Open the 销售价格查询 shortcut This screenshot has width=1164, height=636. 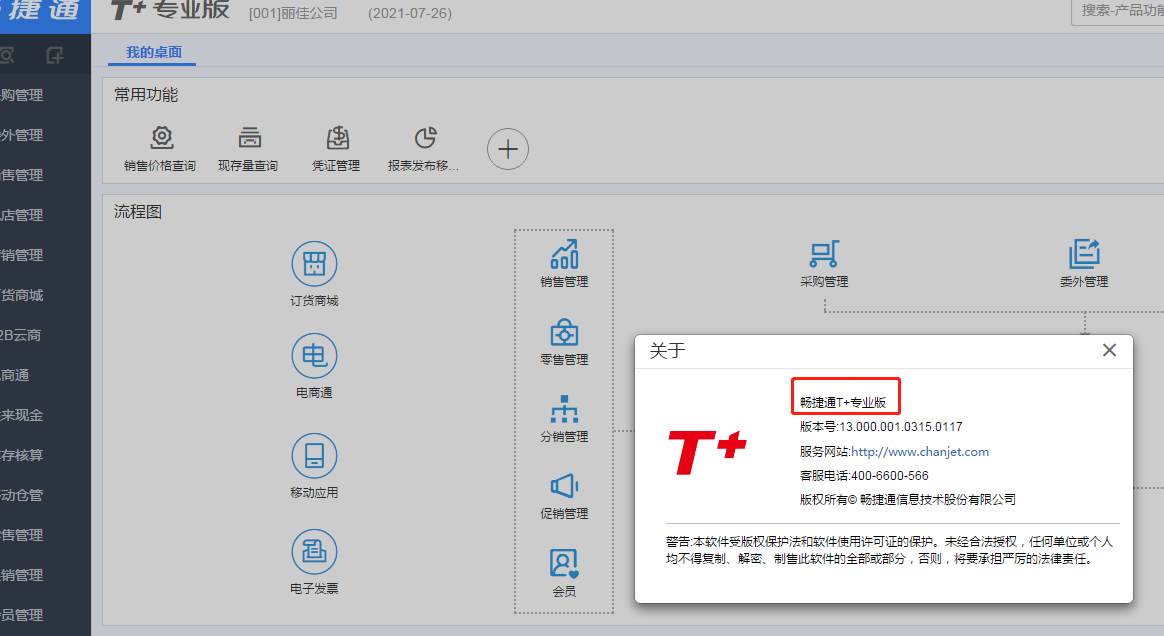[160, 149]
